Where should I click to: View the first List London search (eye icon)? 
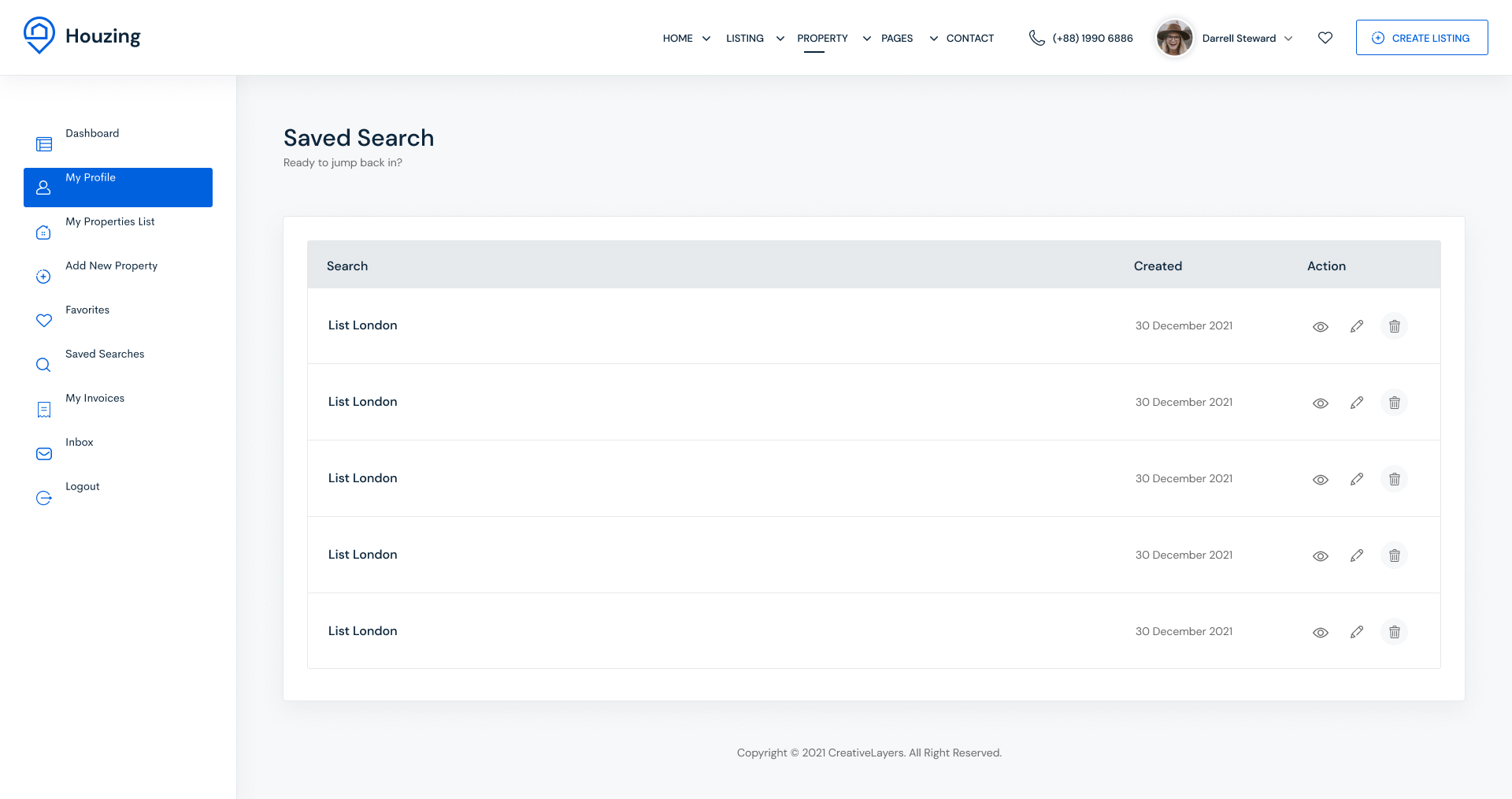point(1321,326)
